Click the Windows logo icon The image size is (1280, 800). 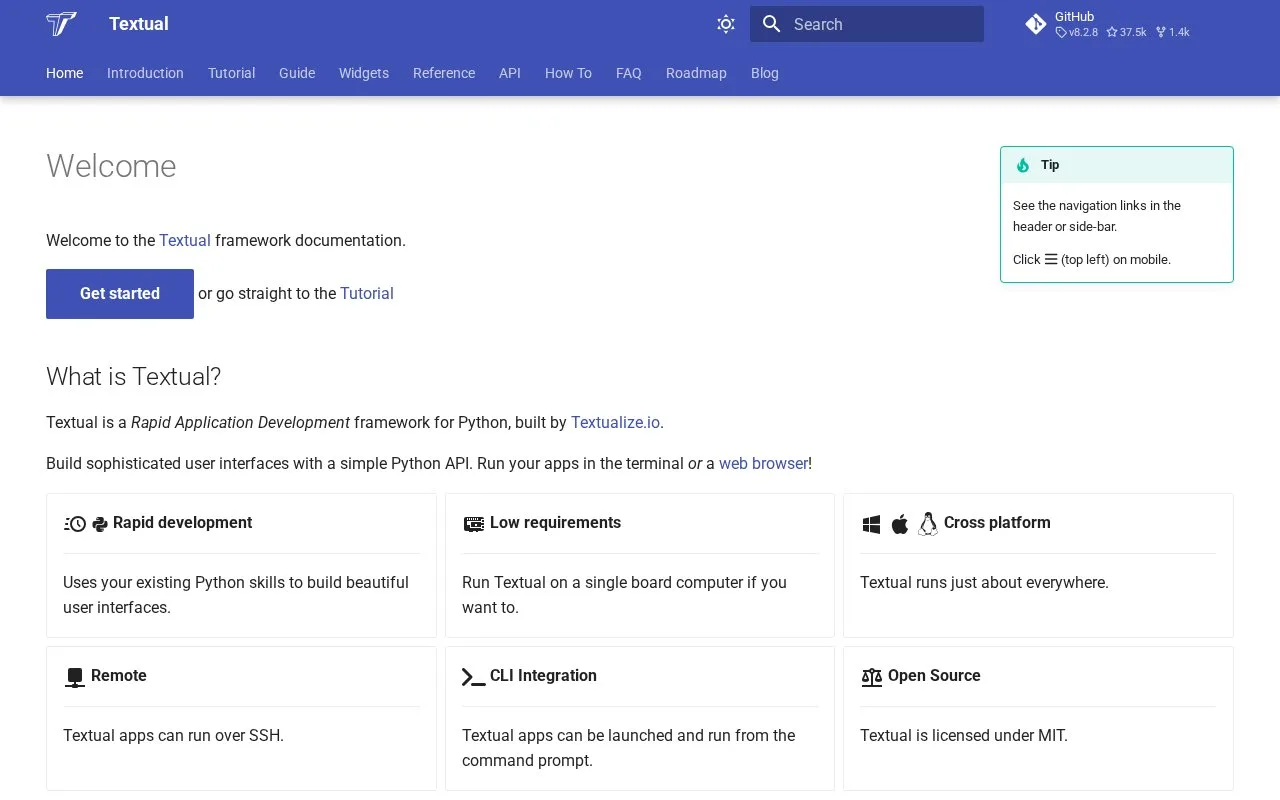[871, 524]
